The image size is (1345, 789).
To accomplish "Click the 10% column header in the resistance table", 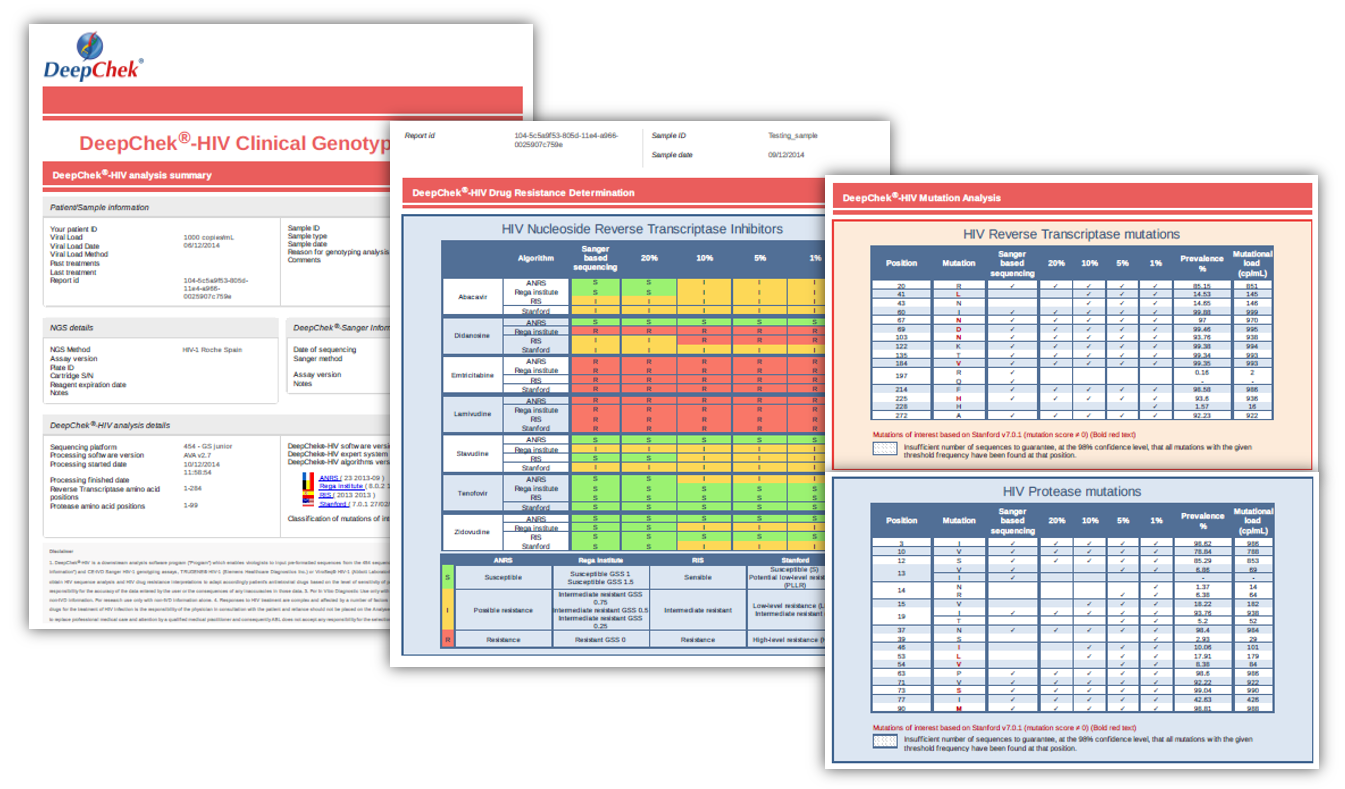I will point(705,257).
